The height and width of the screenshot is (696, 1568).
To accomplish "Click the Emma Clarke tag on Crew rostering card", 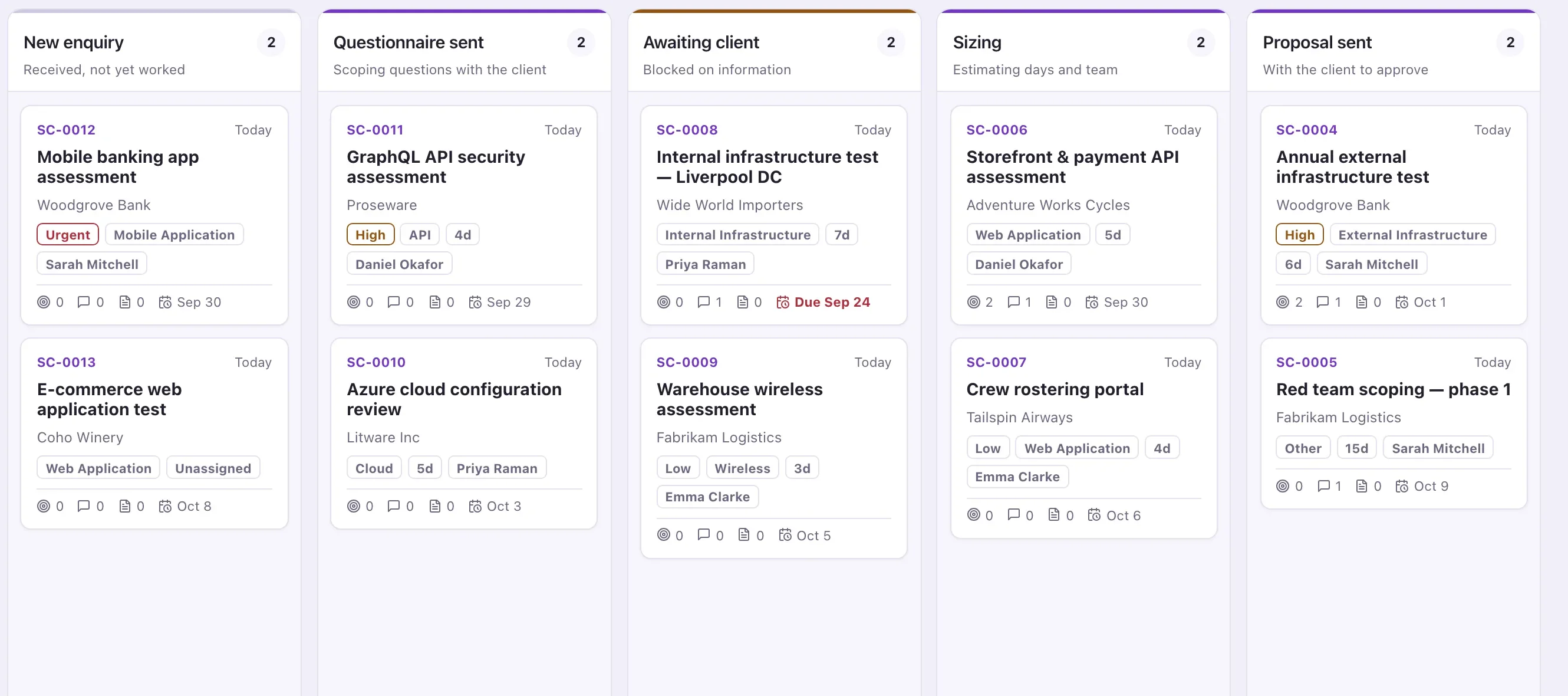I will pyautogui.click(x=1017, y=477).
